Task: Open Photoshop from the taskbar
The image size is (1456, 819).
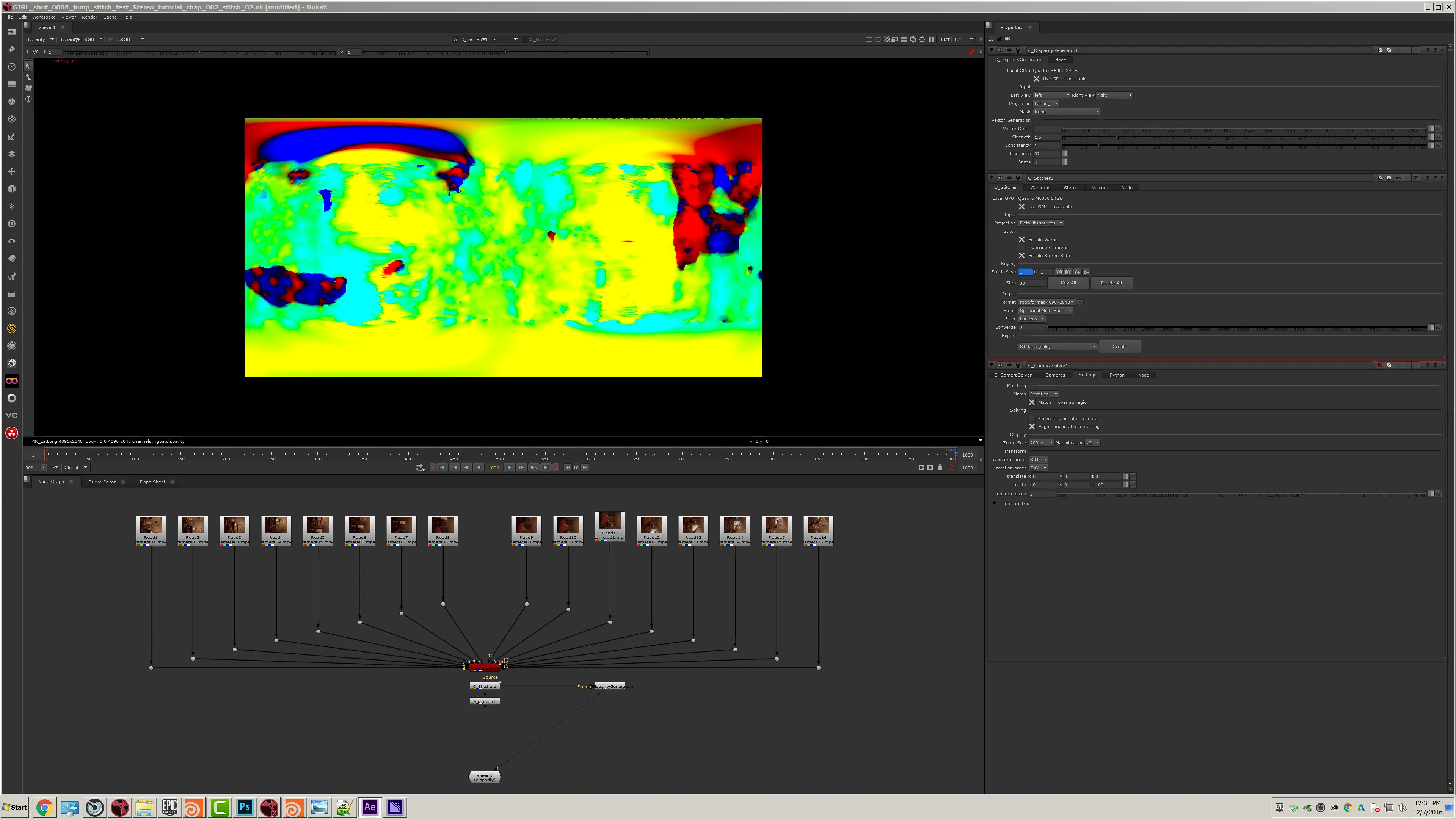Action: pos(245,807)
